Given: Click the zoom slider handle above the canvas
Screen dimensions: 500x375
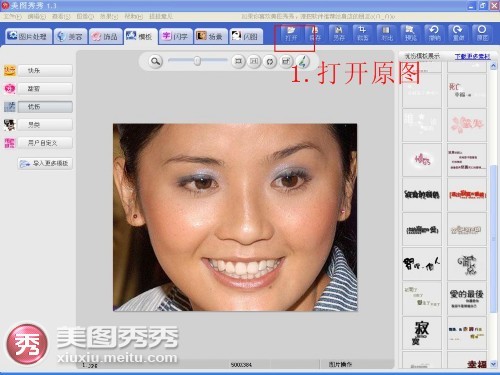Looking at the screenshot, I should (197, 61).
